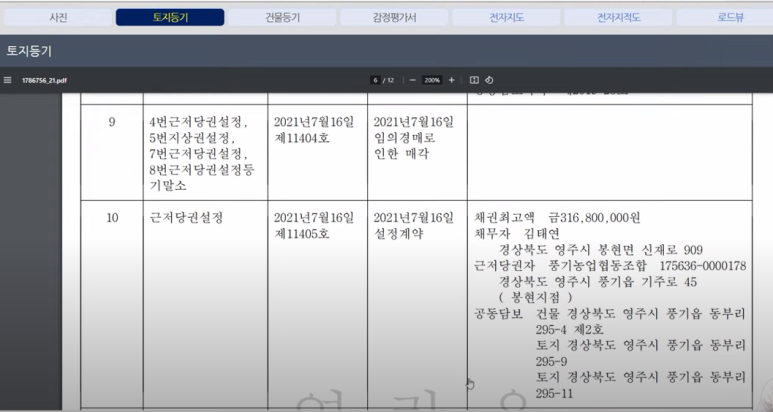Zoom out with the minus icon
Screen dimensions: 773x412
pyautogui.click(x=413, y=80)
